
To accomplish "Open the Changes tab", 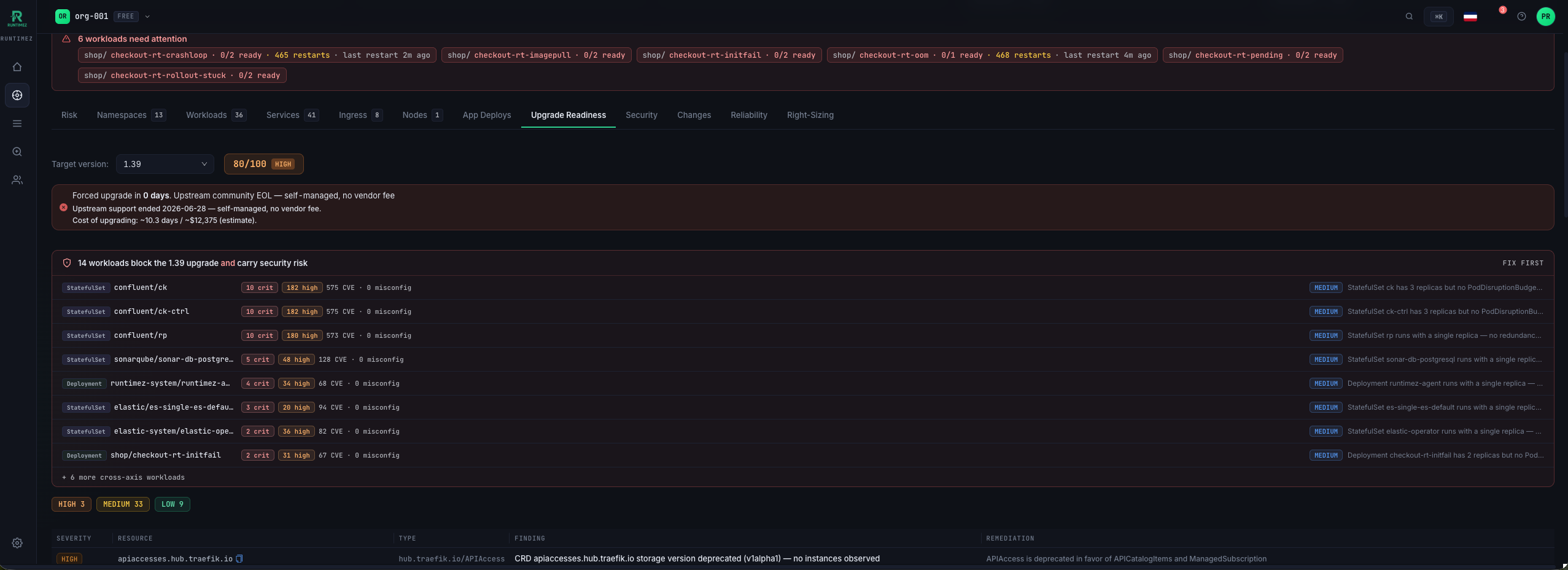I will [x=694, y=115].
